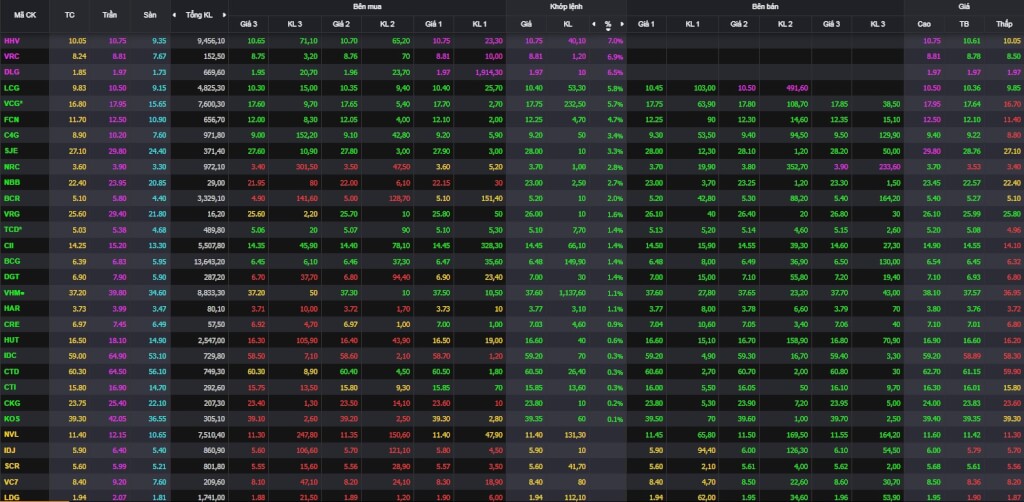Click CII buy volume 328,30
The height and width of the screenshot is (502, 1024).
(x=492, y=245)
